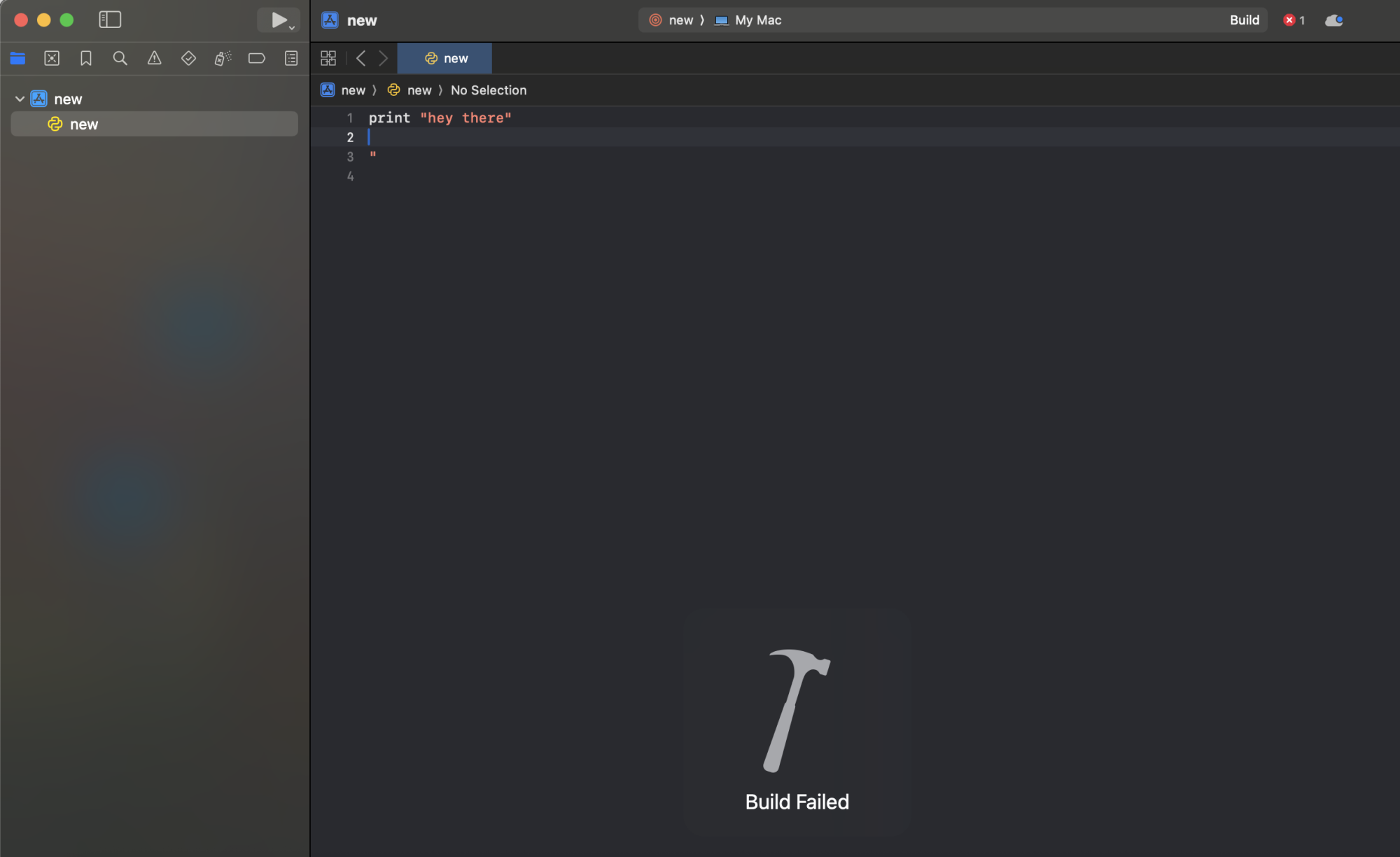Open the cloud status icon
Screen dimensions: 1400x857
(1333, 20)
